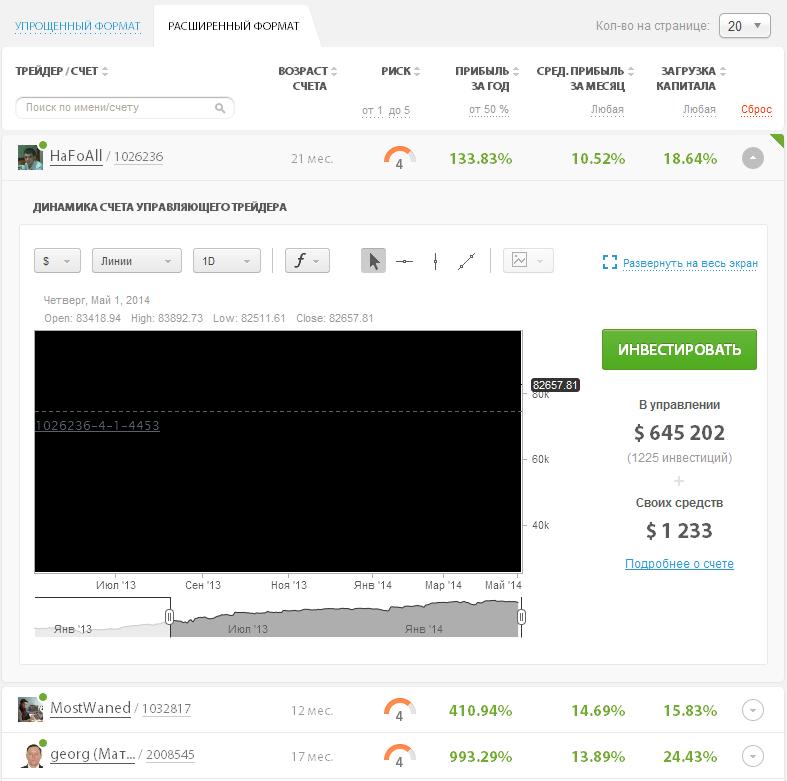Open the 1D timeframe dropdown

click(227, 261)
